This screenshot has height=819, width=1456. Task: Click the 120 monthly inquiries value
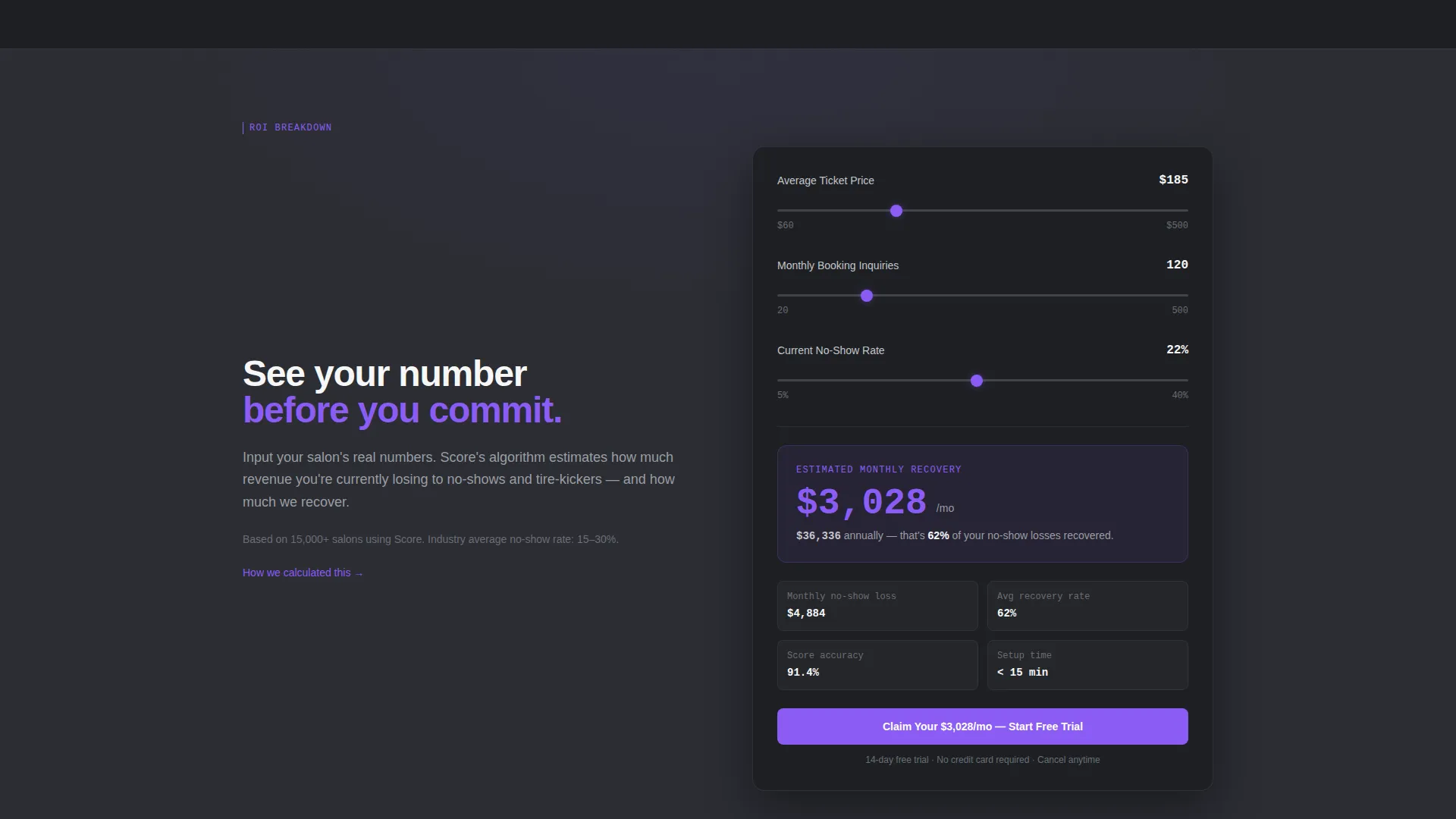(1177, 265)
